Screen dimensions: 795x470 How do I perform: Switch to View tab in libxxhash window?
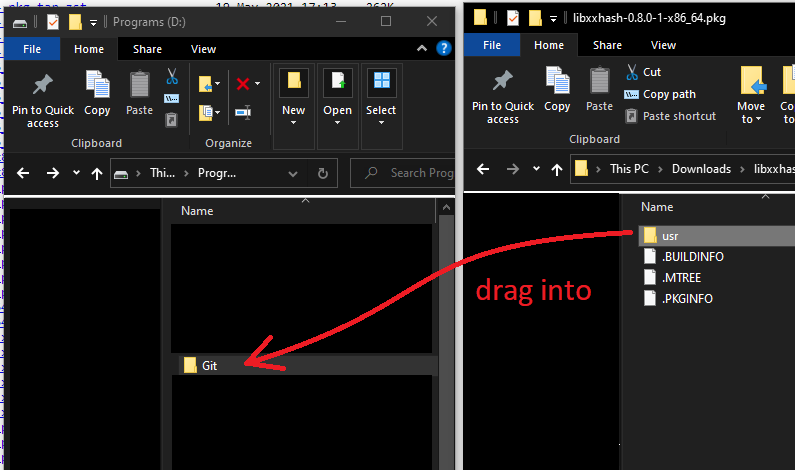[663, 45]
